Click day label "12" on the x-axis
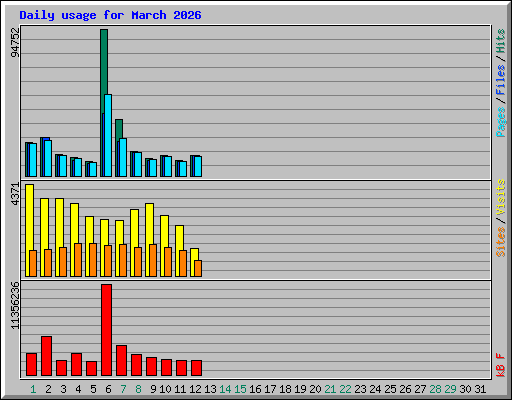Image resolution: width=512 pixels, height=400 pixels. pos(195,389)
